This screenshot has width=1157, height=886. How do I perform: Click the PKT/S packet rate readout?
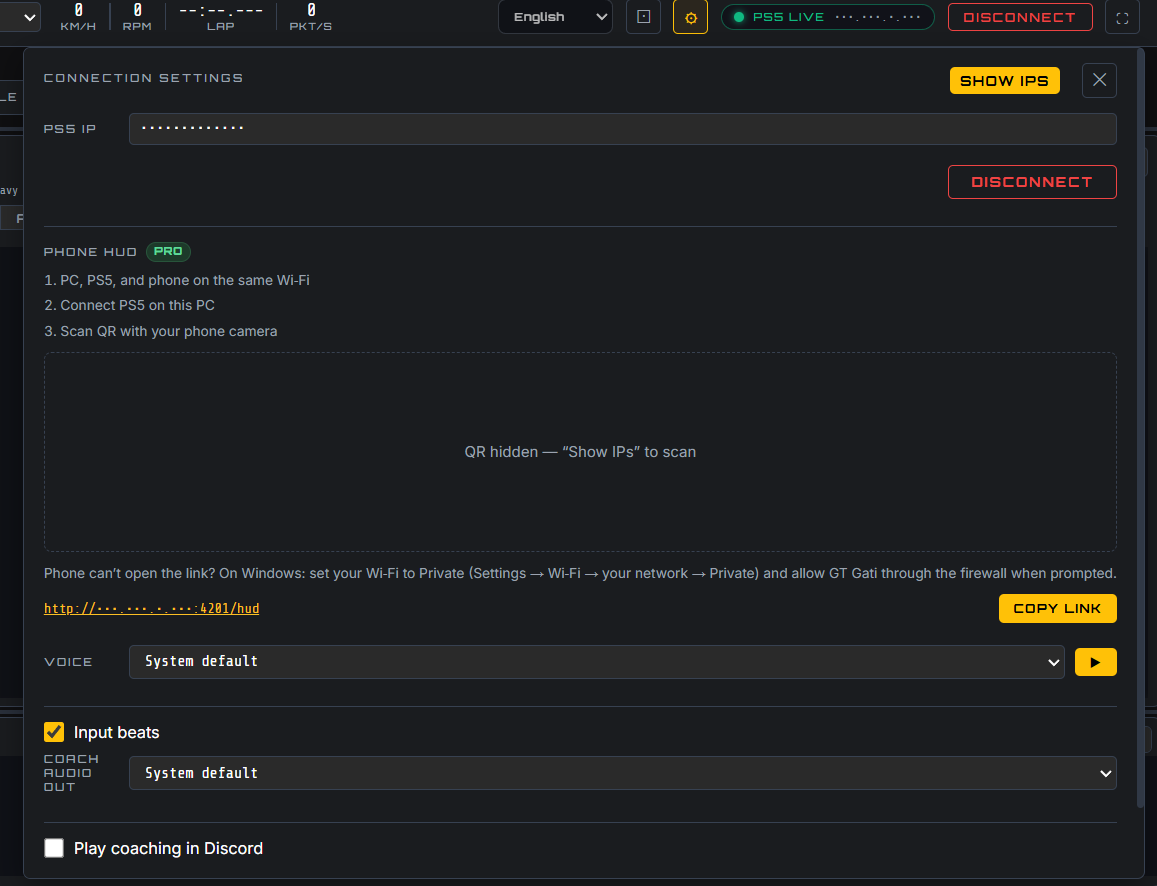coord(311,17)
